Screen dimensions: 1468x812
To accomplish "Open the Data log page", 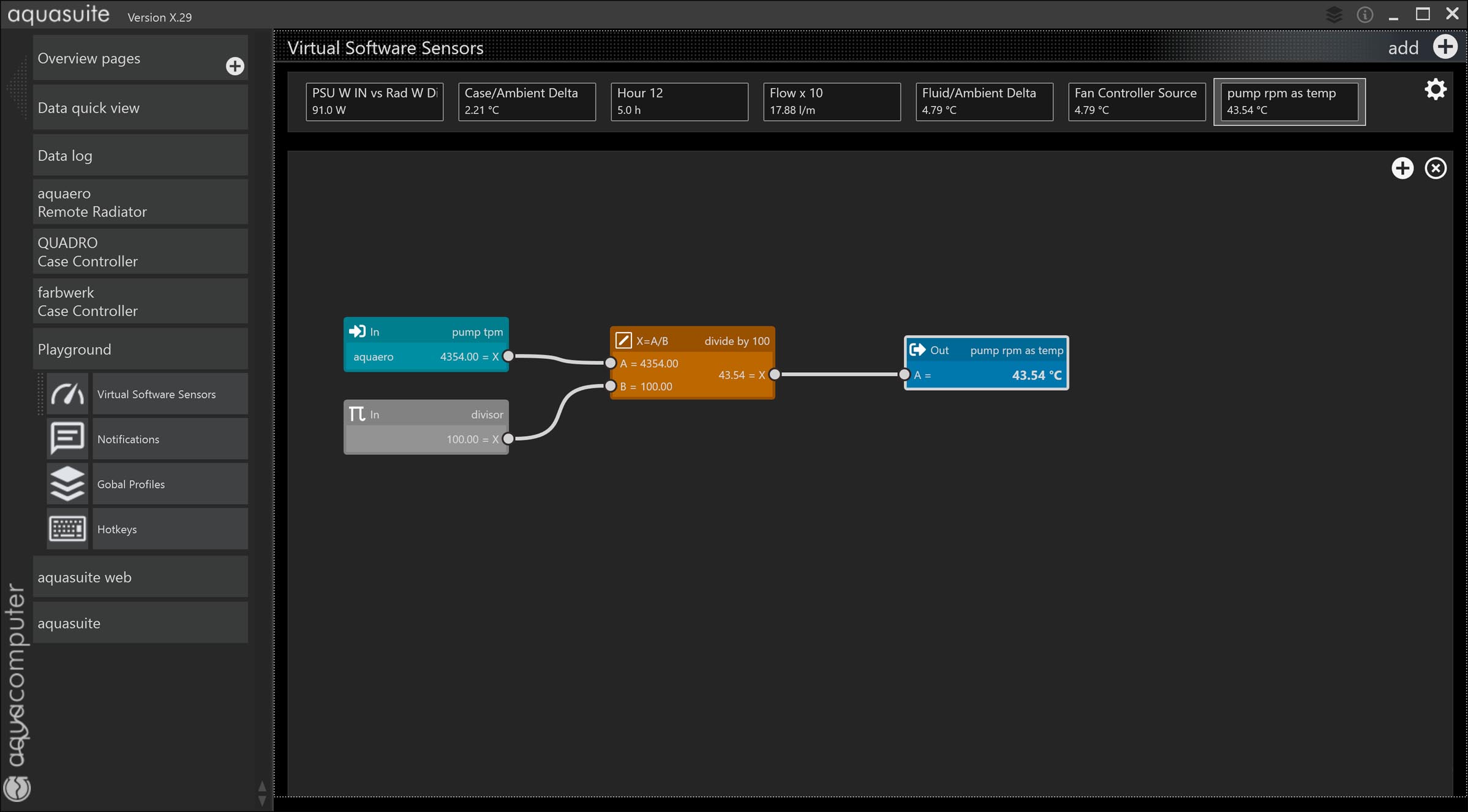I will pyautogui.click(x=140, y=156).
